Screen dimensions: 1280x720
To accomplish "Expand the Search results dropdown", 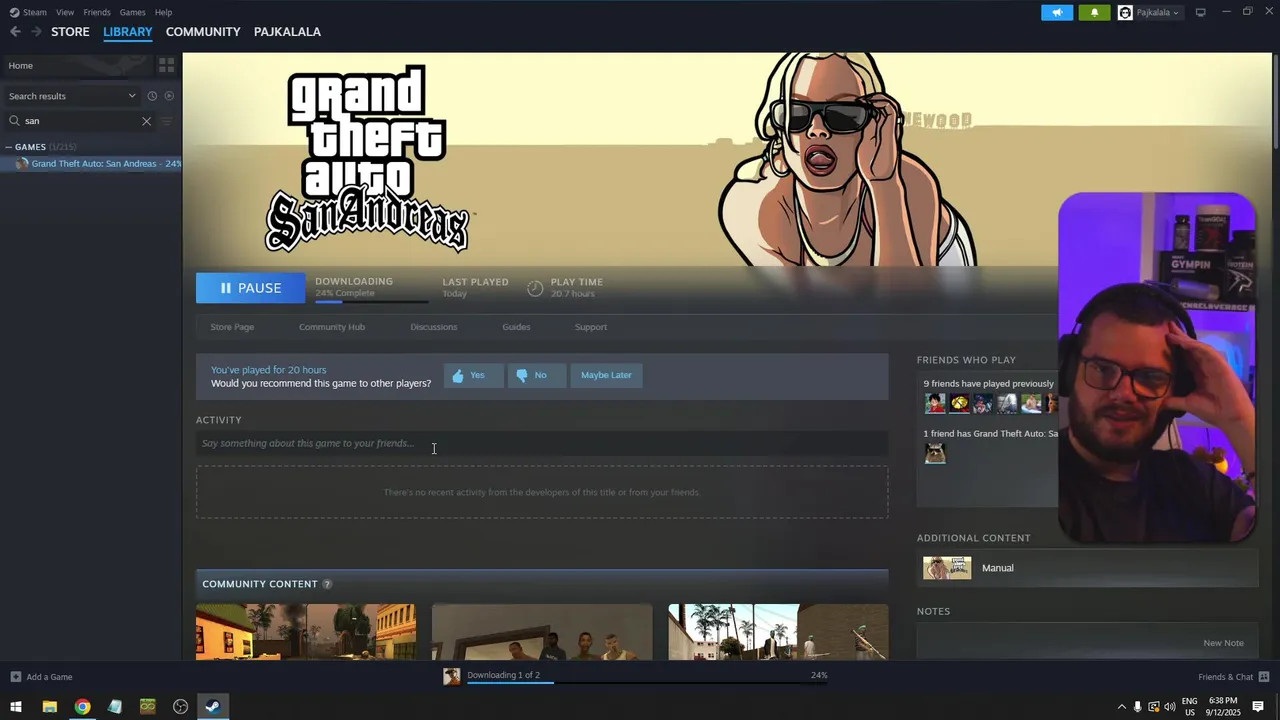I will click(x=72, y=96).
